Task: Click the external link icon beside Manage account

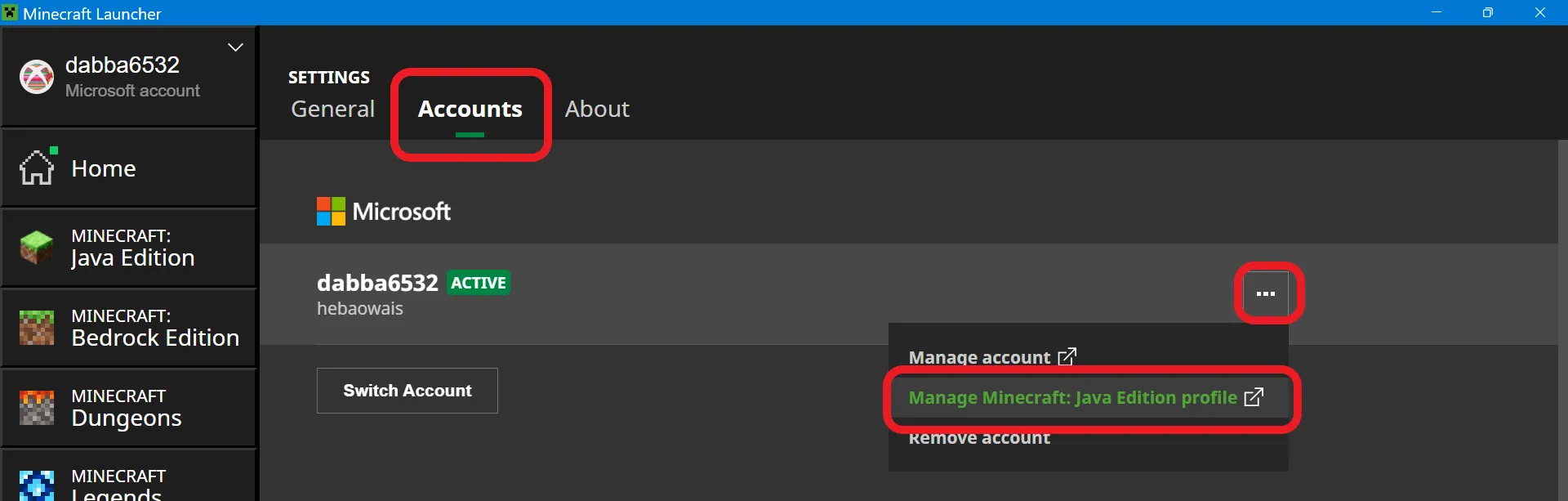Action: [1067, 356]
